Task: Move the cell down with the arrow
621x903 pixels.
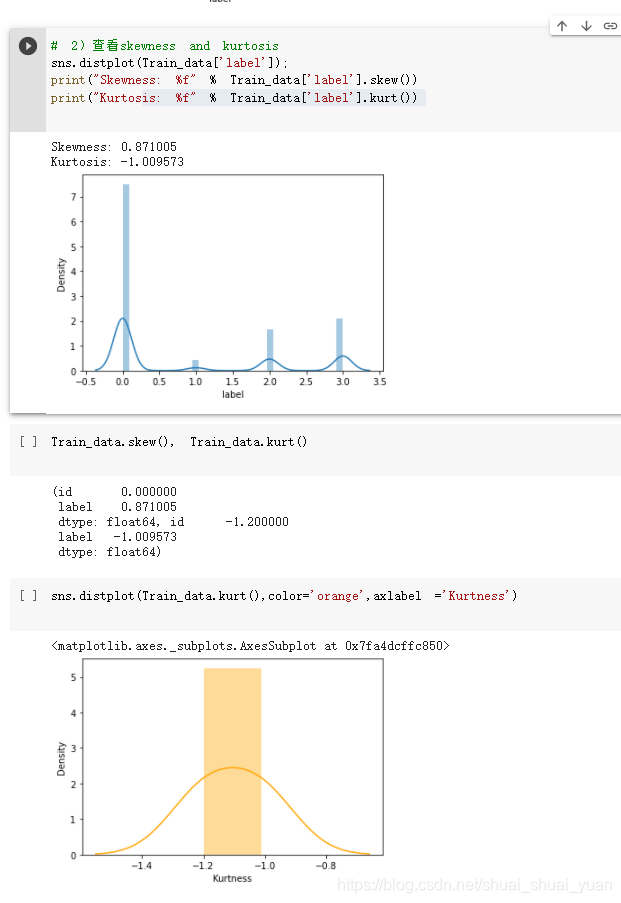Action: pos(586,26)
